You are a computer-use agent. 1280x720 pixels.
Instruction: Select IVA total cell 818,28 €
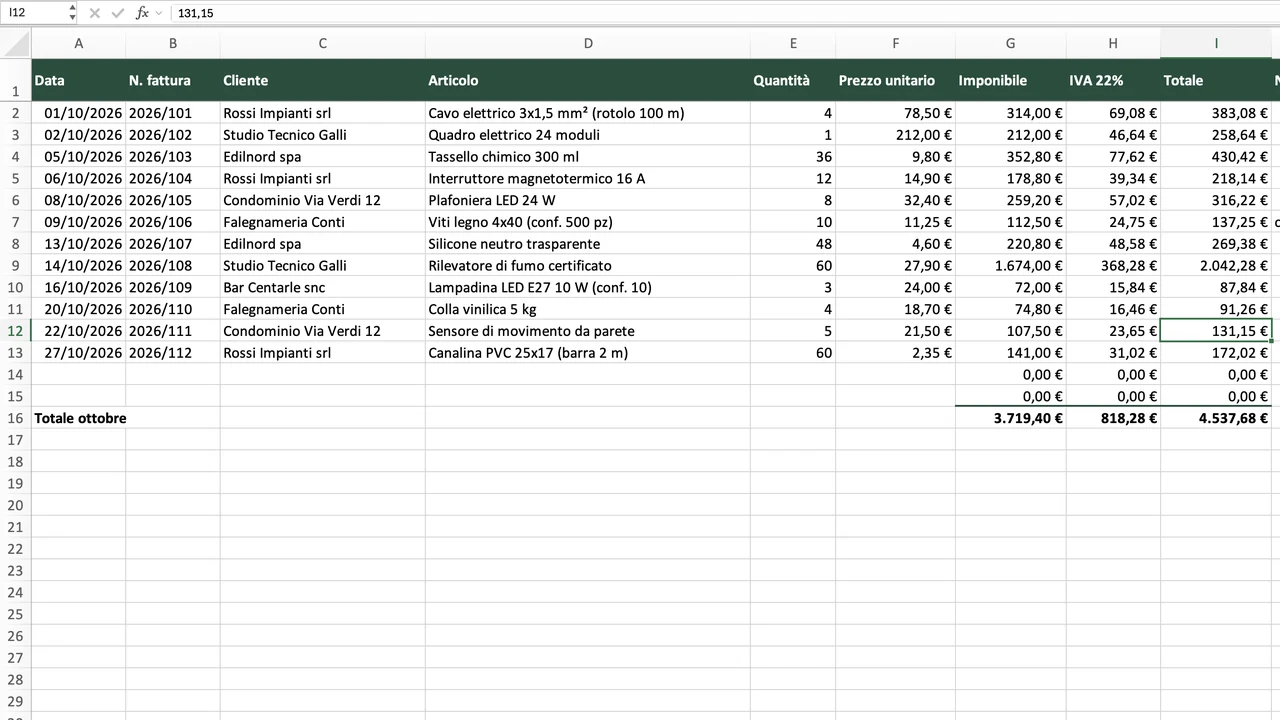pyautogui.click(x=1113, y=418)
